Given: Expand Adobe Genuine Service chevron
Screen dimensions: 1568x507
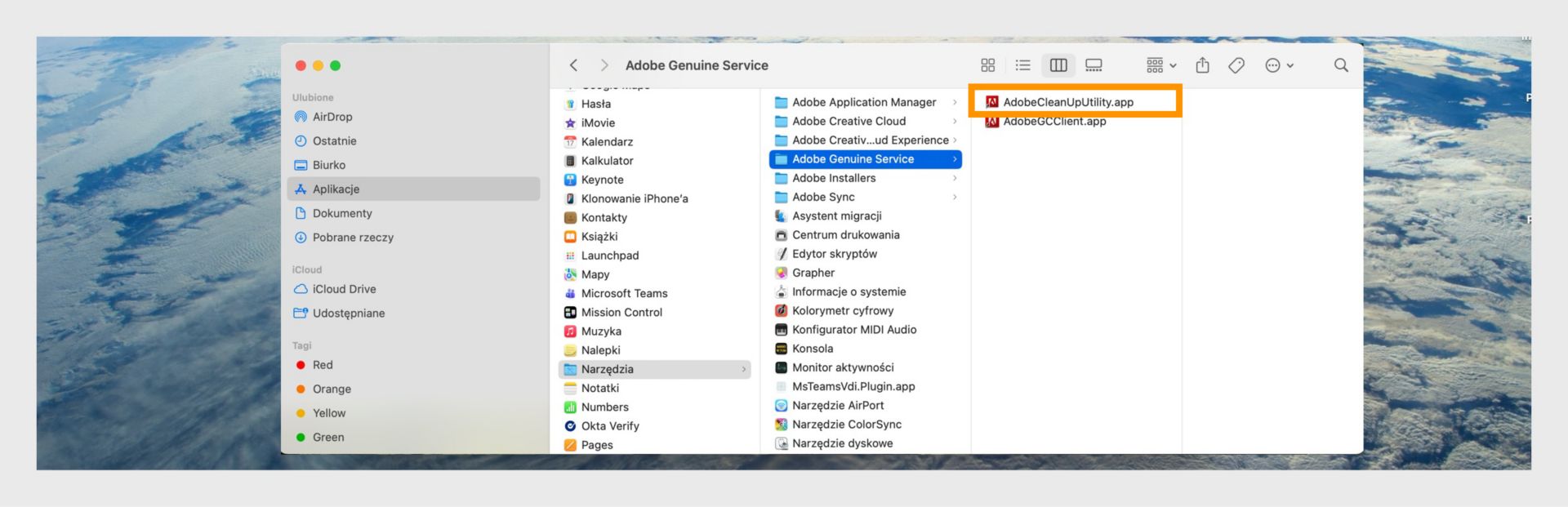Looking at the screenshot, I should pyautogui.click(x=955, y=159).
